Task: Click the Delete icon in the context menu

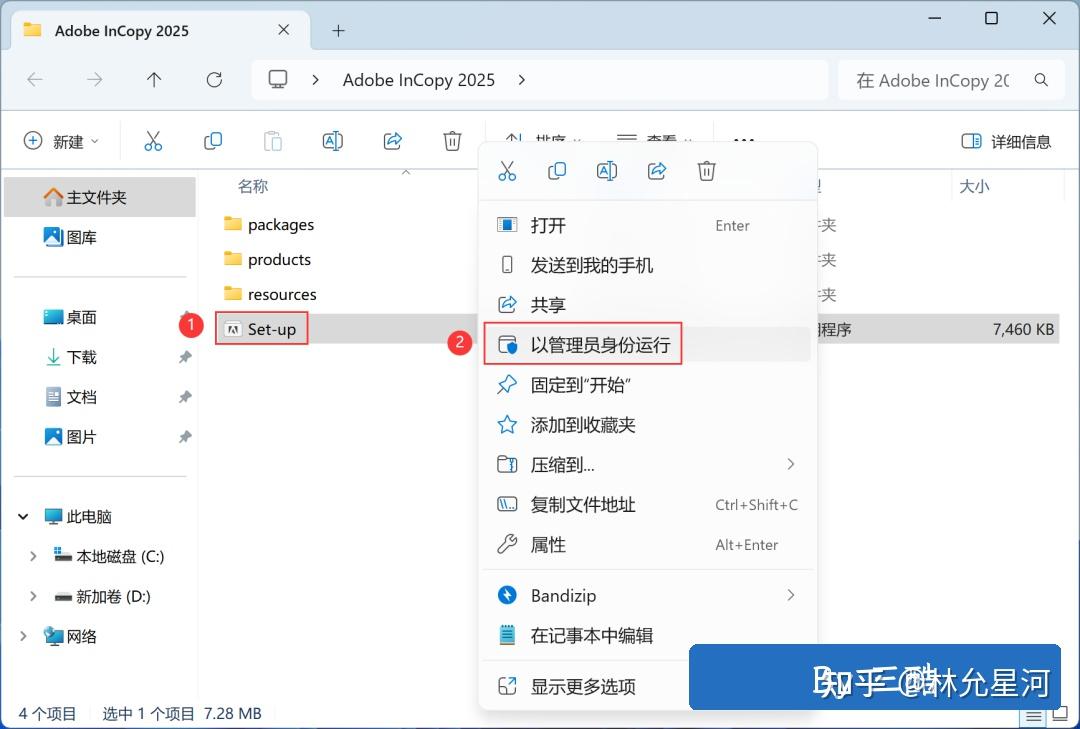Action: pos(706,170)
